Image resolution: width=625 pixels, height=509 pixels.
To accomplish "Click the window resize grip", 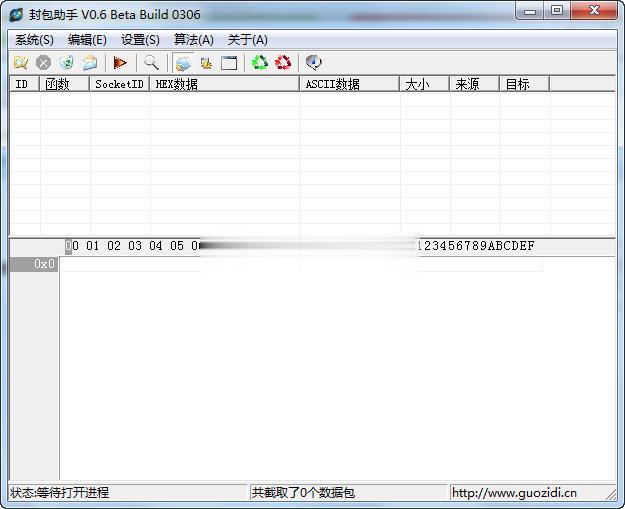I will (x=611, y=495).
